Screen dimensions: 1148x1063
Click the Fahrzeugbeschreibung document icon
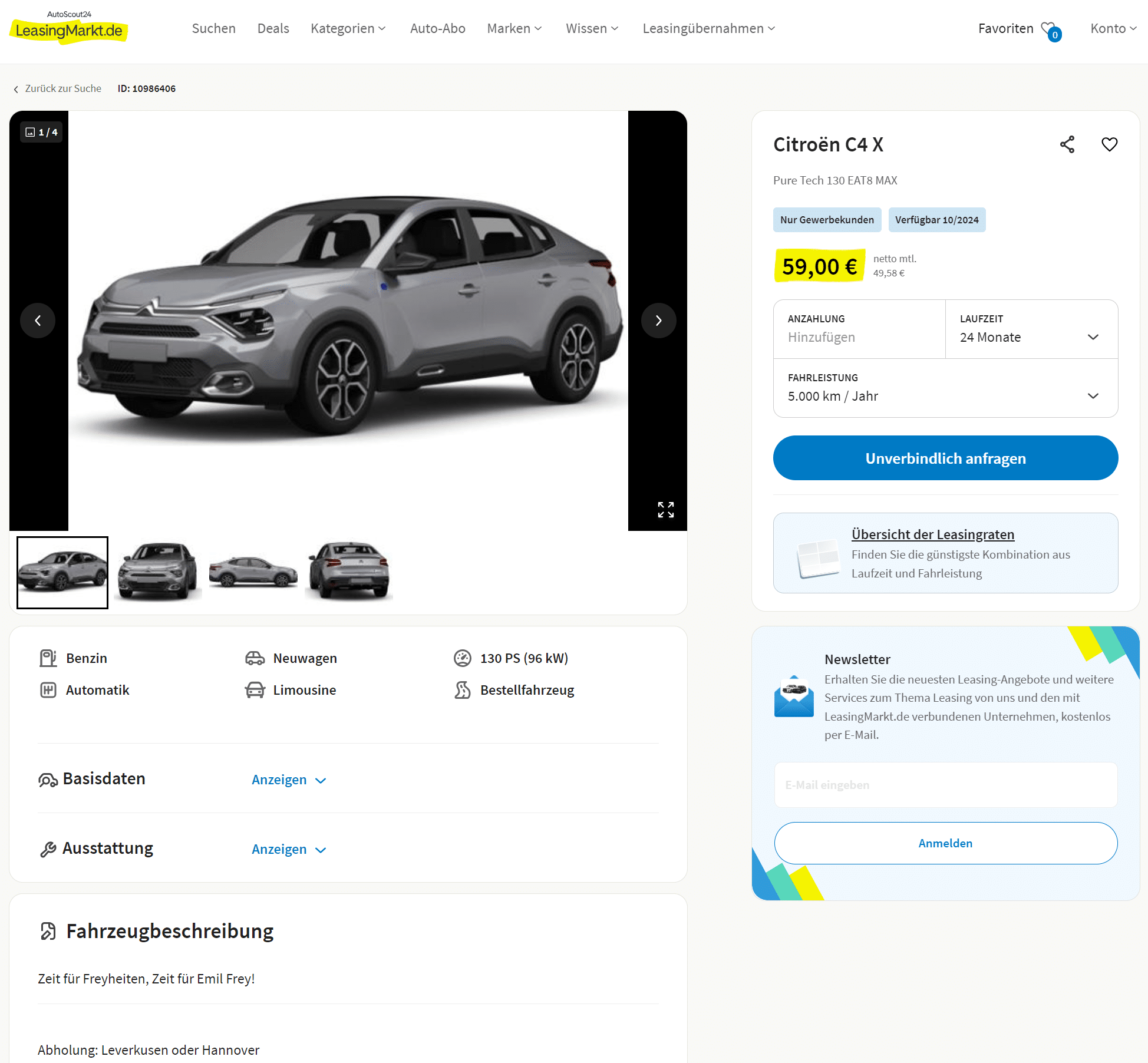48,931
